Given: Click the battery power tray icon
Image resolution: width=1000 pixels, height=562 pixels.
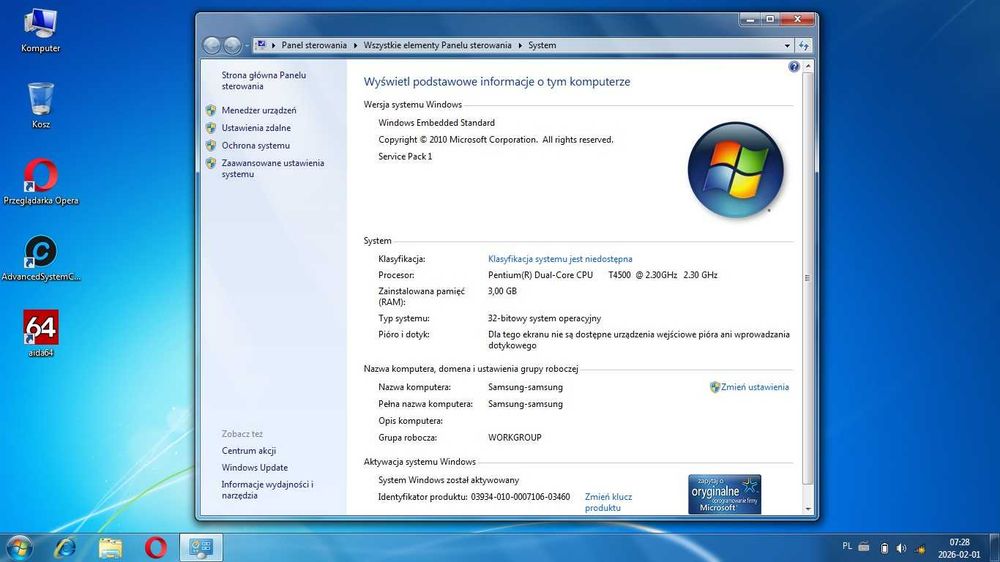Looking at the screenshot, I should pos(884,548).
